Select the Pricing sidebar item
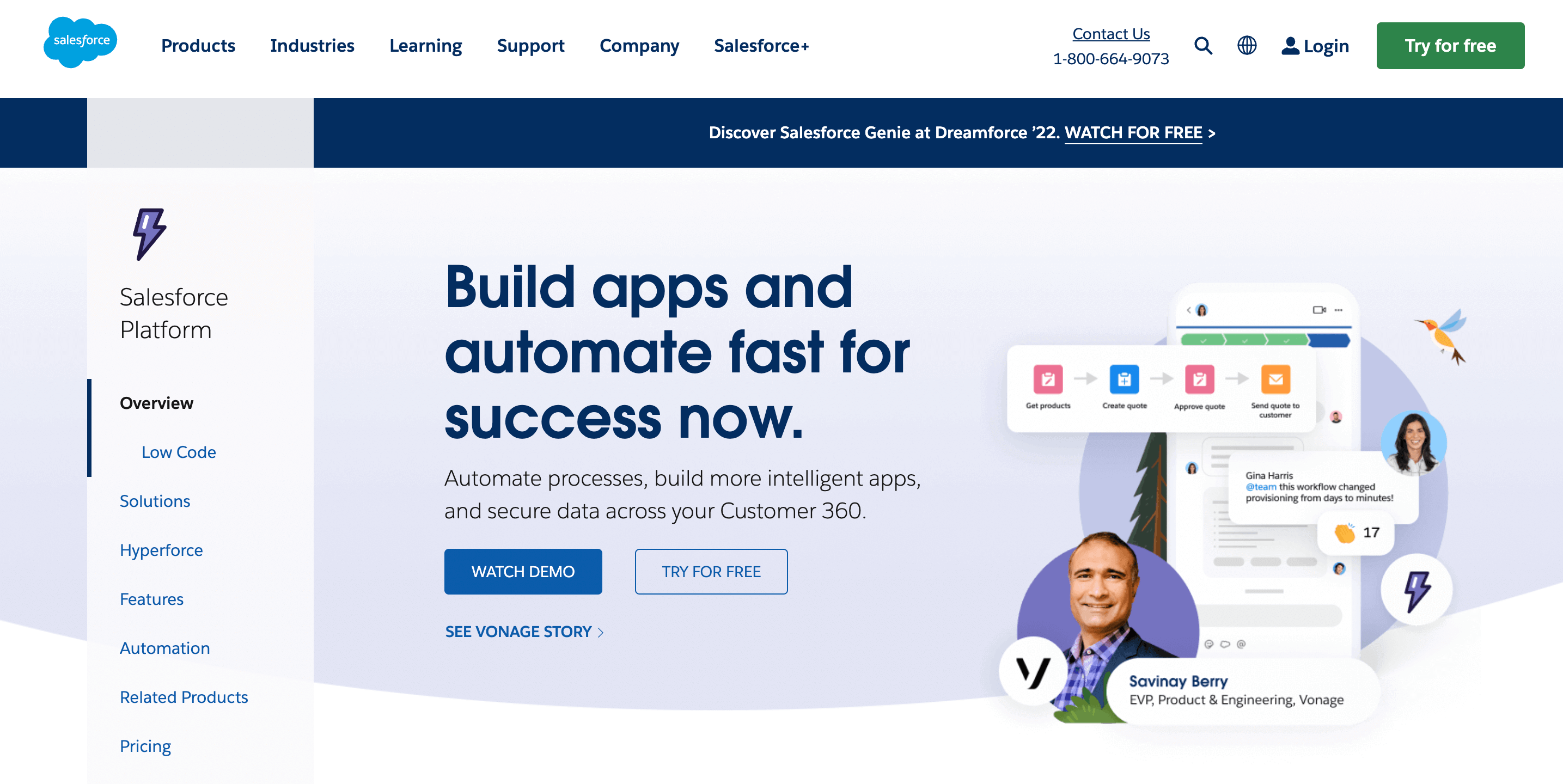 tap(145, 746)
